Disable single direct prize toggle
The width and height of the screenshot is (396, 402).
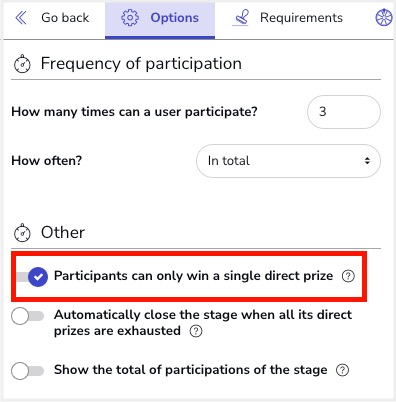32,277
